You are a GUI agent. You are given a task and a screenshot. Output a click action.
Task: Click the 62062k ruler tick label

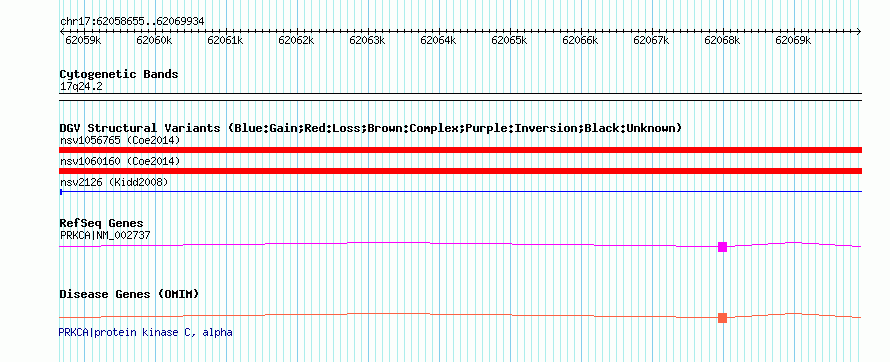(296, 41)
